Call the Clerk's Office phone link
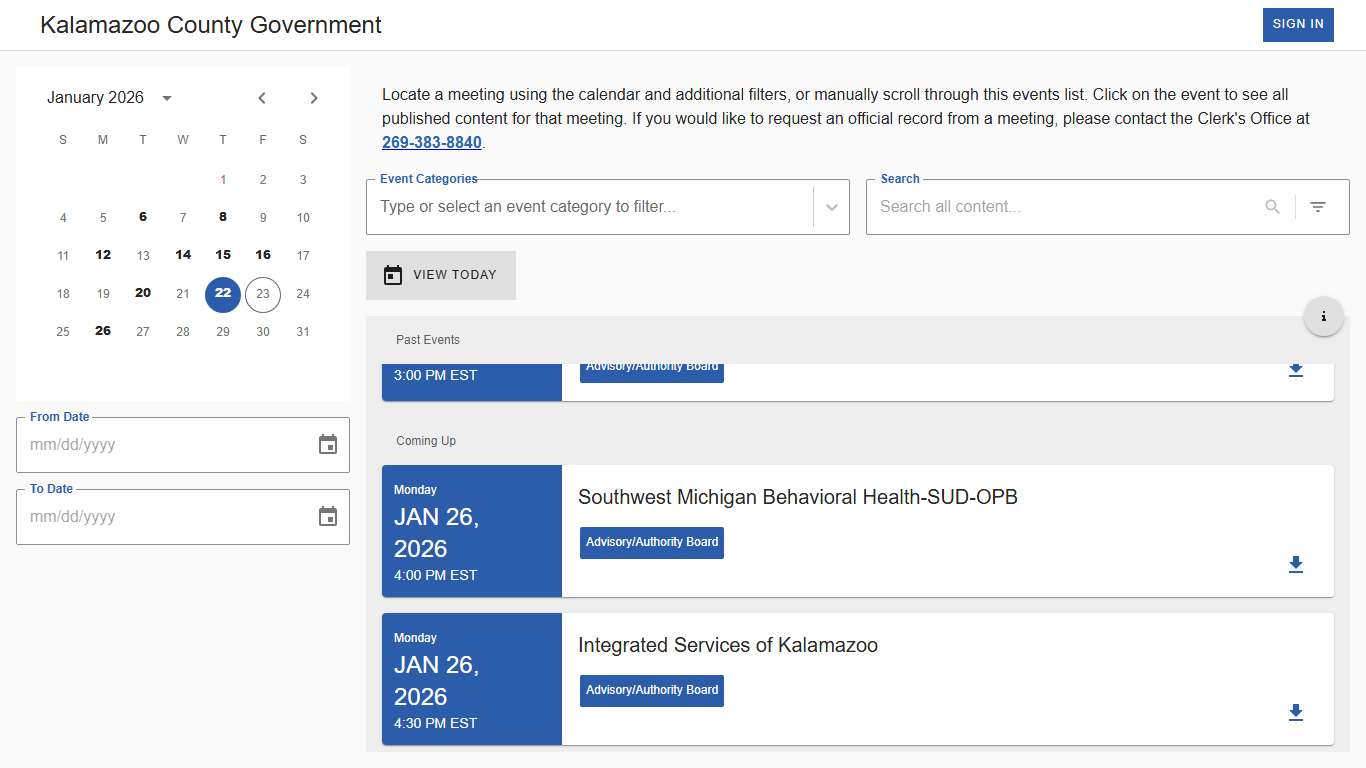1366x768 pixels. (432, 142)
